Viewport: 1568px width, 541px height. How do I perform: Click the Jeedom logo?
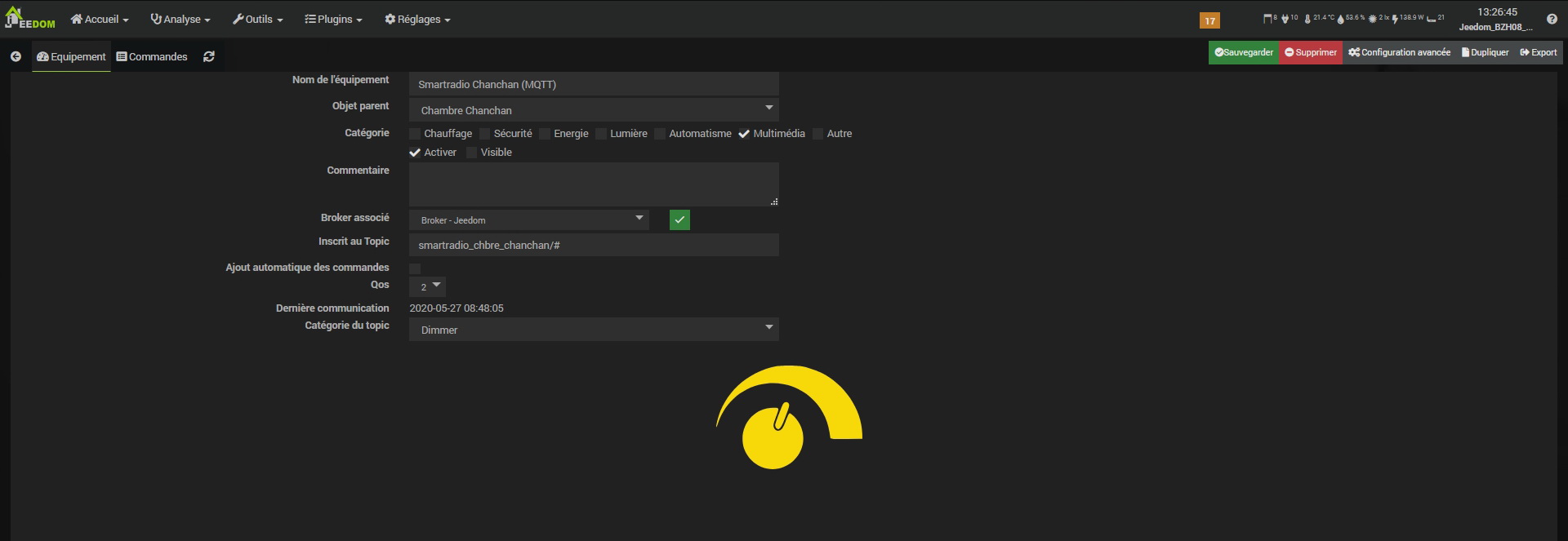pos(30,18)
